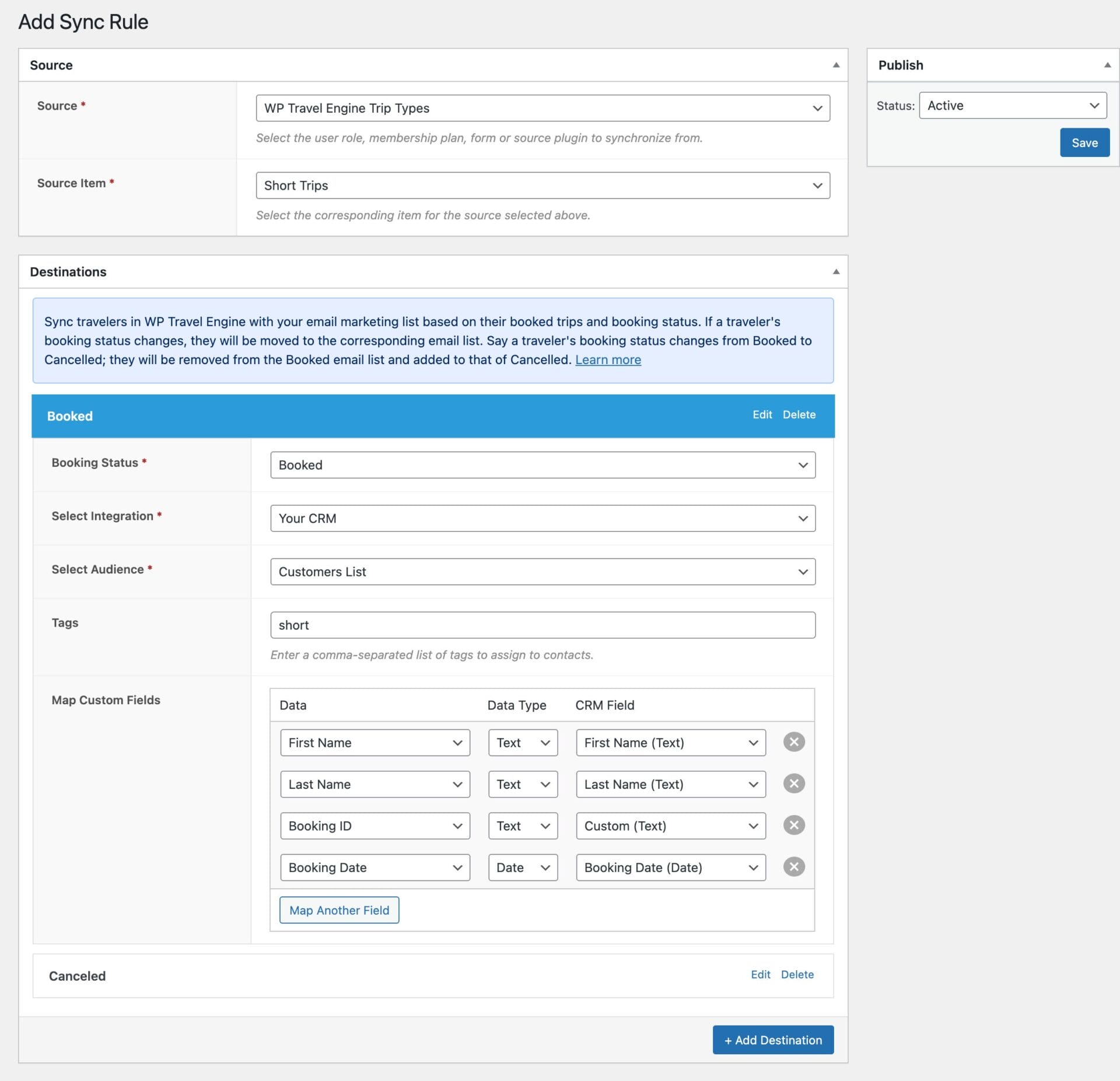Change data type in Booking ID row
Viewport: 1120px width, 1081px height.
click(x=523, y=826)
